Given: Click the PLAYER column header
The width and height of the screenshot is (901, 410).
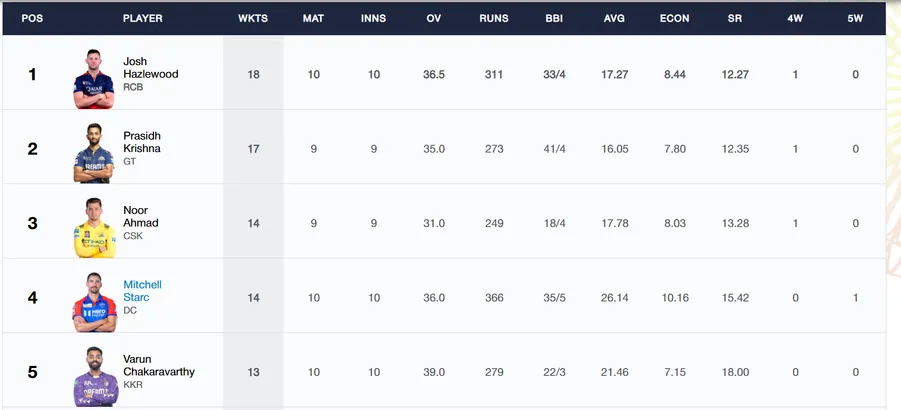Looking at the screenshot, I should (143, 18).
